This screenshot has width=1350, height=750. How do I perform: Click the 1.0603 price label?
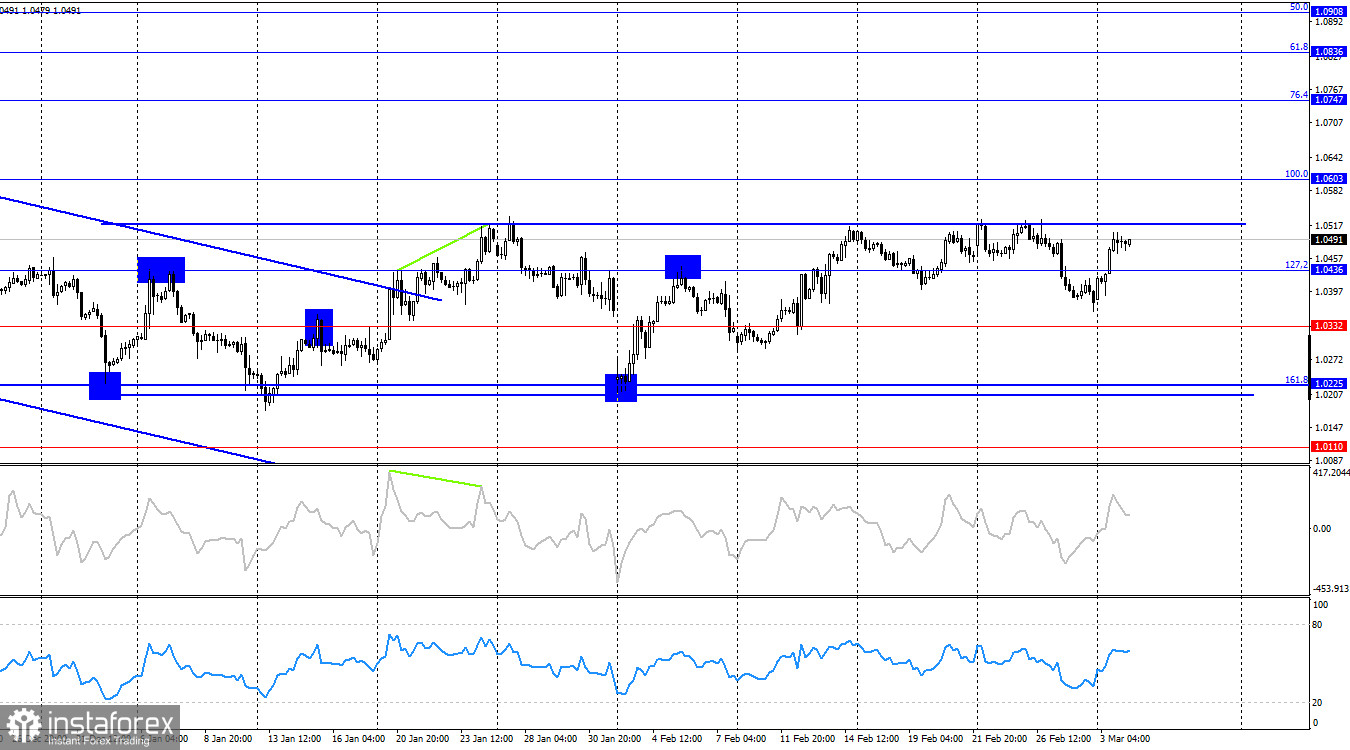[x=1329, y=178]
